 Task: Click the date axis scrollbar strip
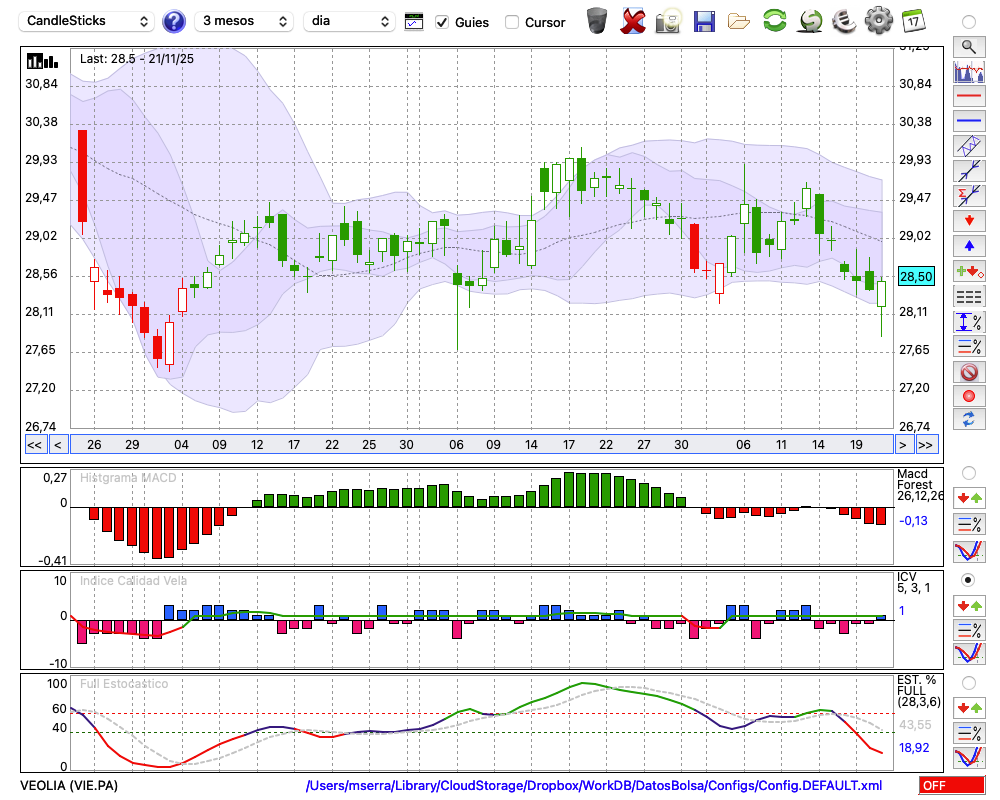click(x=482, y=445)
